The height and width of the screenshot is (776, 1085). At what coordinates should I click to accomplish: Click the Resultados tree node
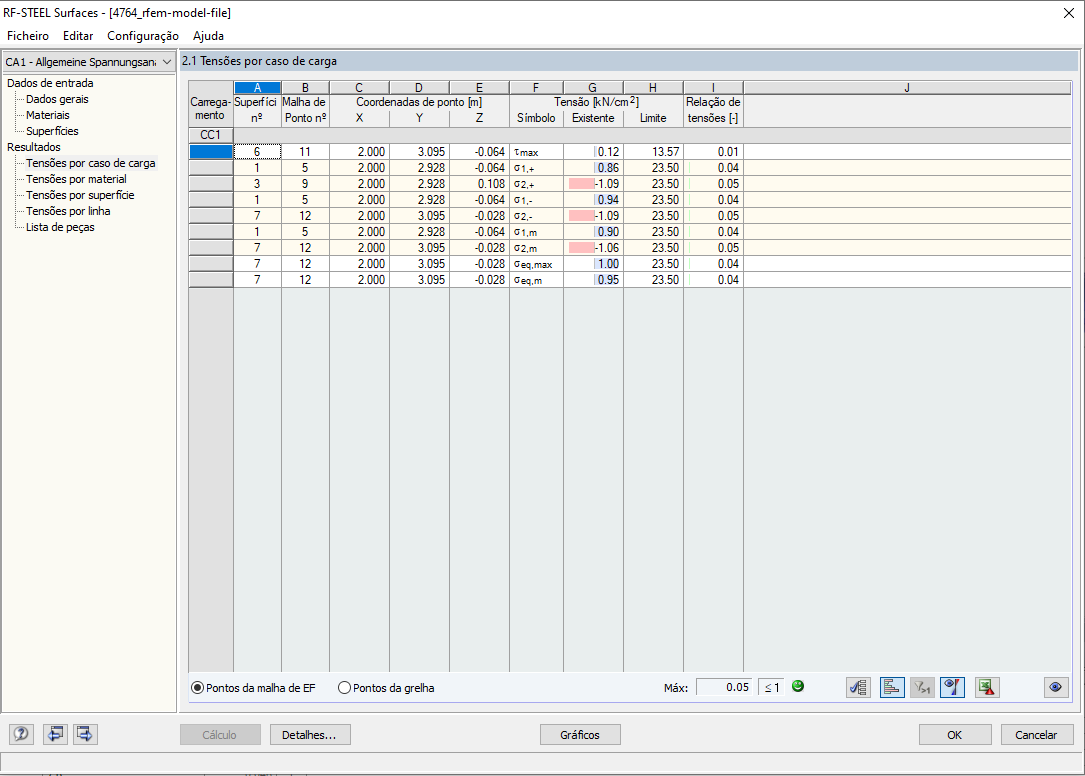pos(33,147)
